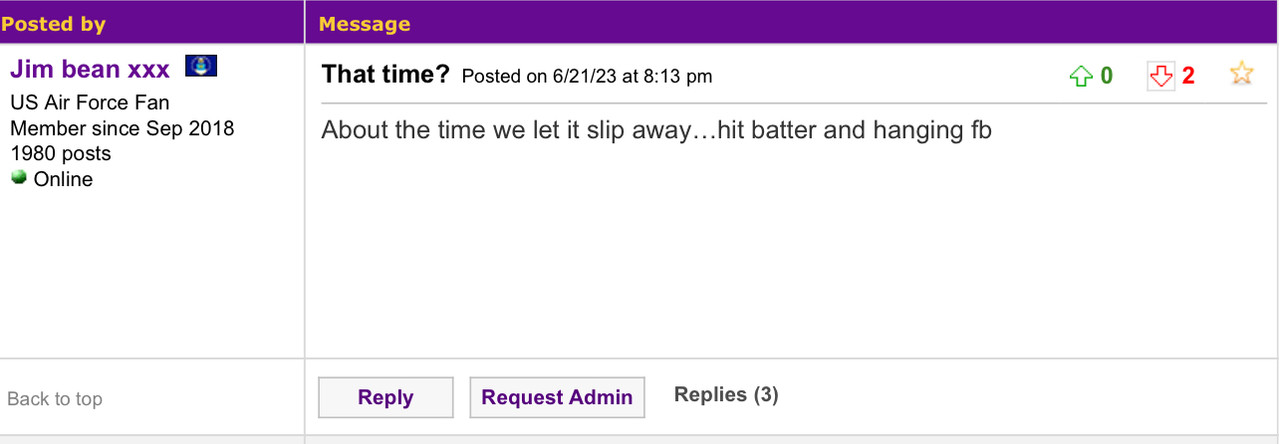Click the 1980 posts count
This screenshot has width=1280, height=444.
[61, 153]
